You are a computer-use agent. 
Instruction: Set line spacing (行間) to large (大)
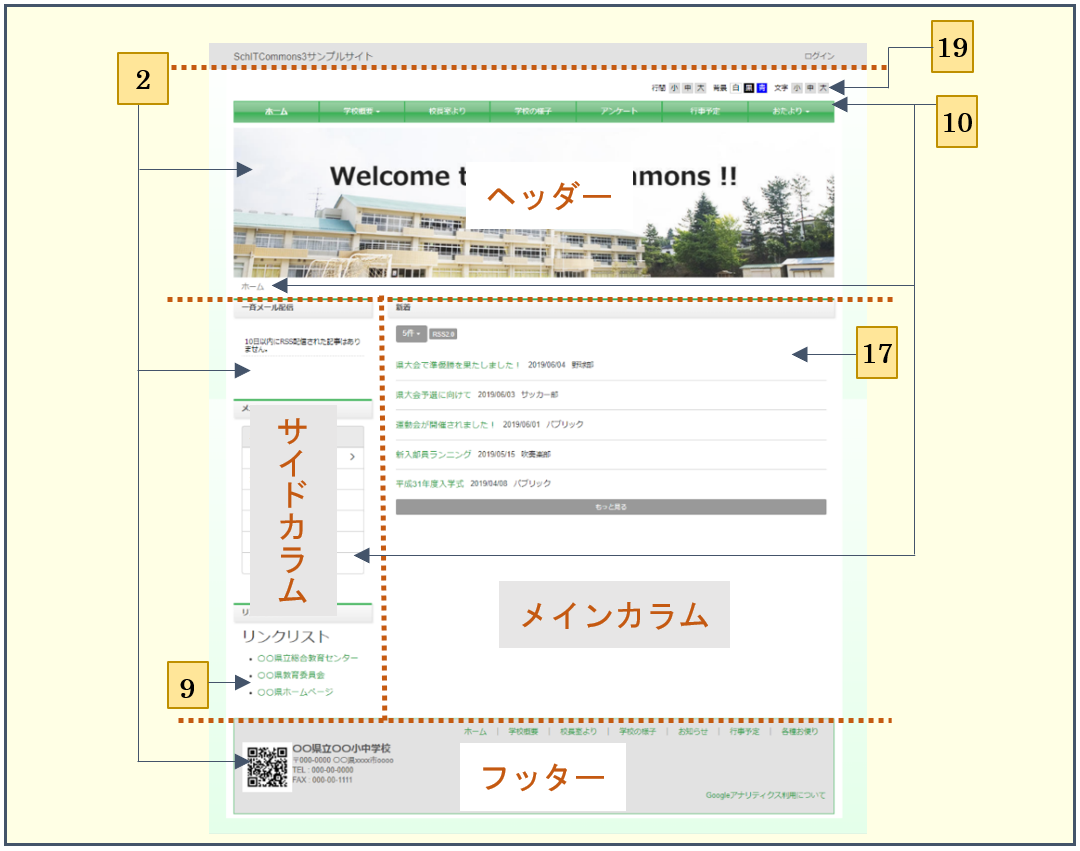(x=701, y=88)
